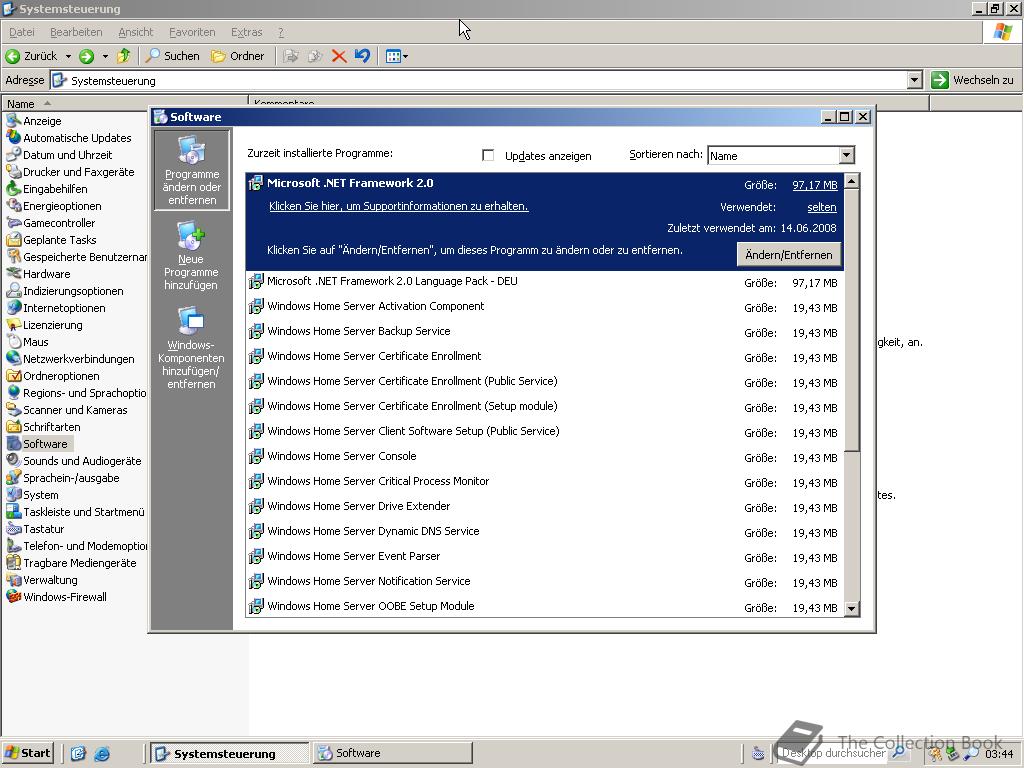This screenshot has width=1024, height=768.
Task: Switch to Systemsteuerung taskbar button
Action: point(230,753)
